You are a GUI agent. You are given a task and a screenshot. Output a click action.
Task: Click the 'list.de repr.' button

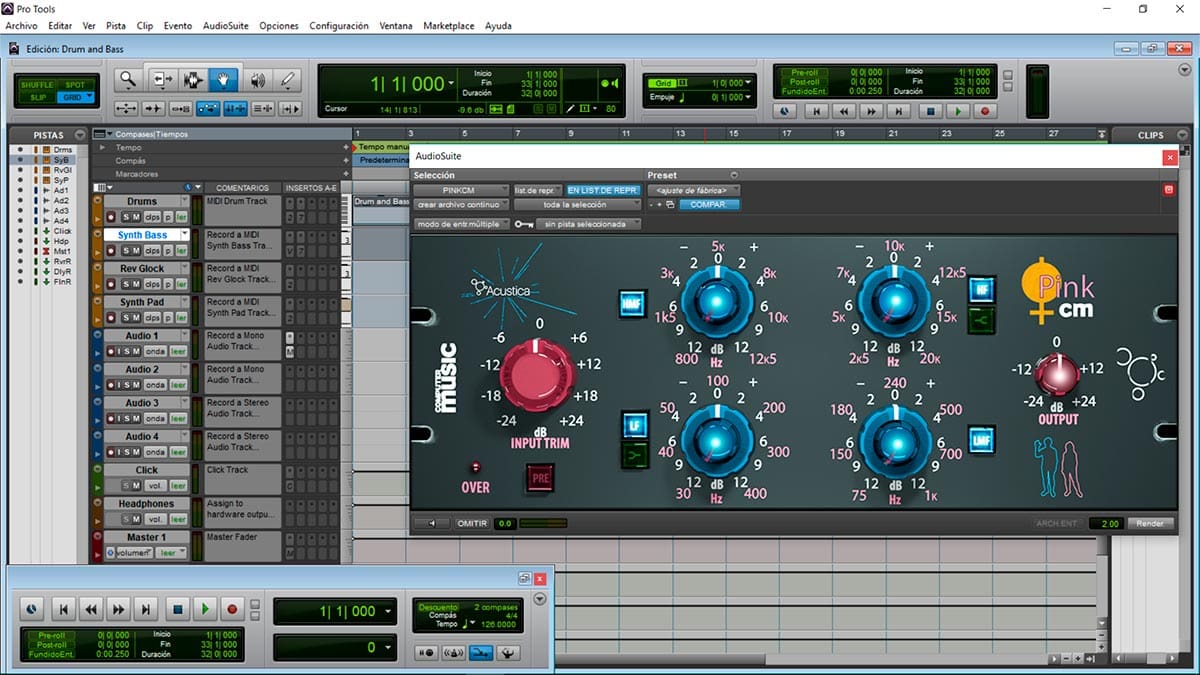(x=539, y=190)
